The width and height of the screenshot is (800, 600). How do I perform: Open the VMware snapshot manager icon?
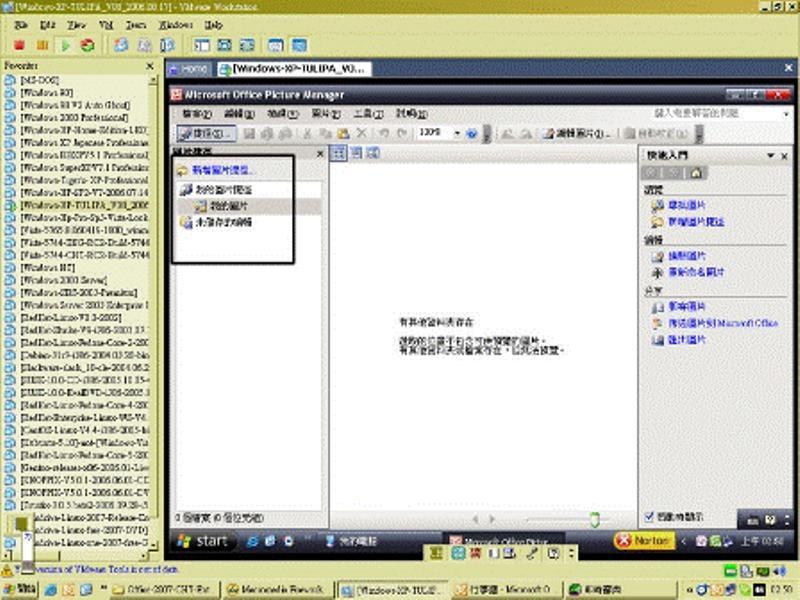[x=167, y=45]
